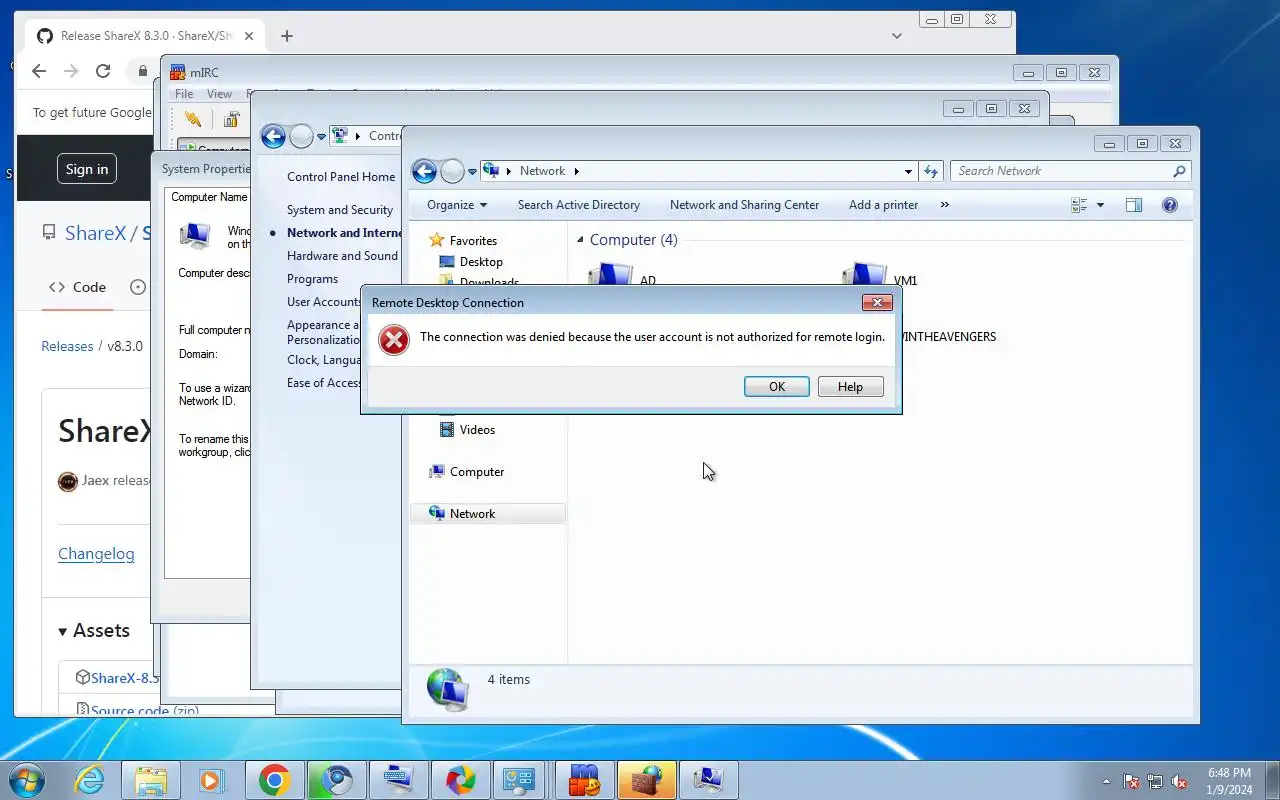This screenshot has width=1280, height=800.
Task: Open the Chrome tab search dropdown
Action: tap(897, 35)
